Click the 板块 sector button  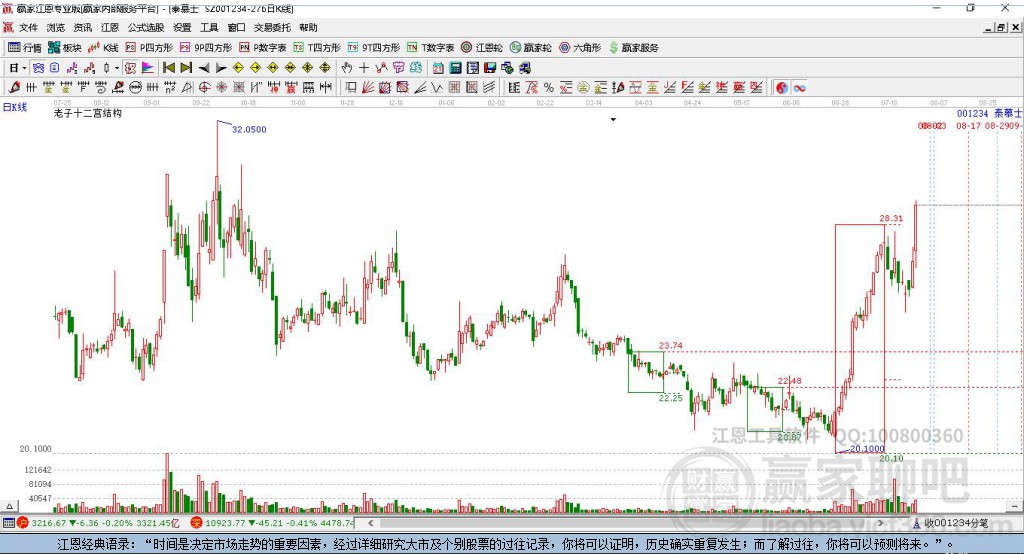pyautogui.click(x=65, y=48)
